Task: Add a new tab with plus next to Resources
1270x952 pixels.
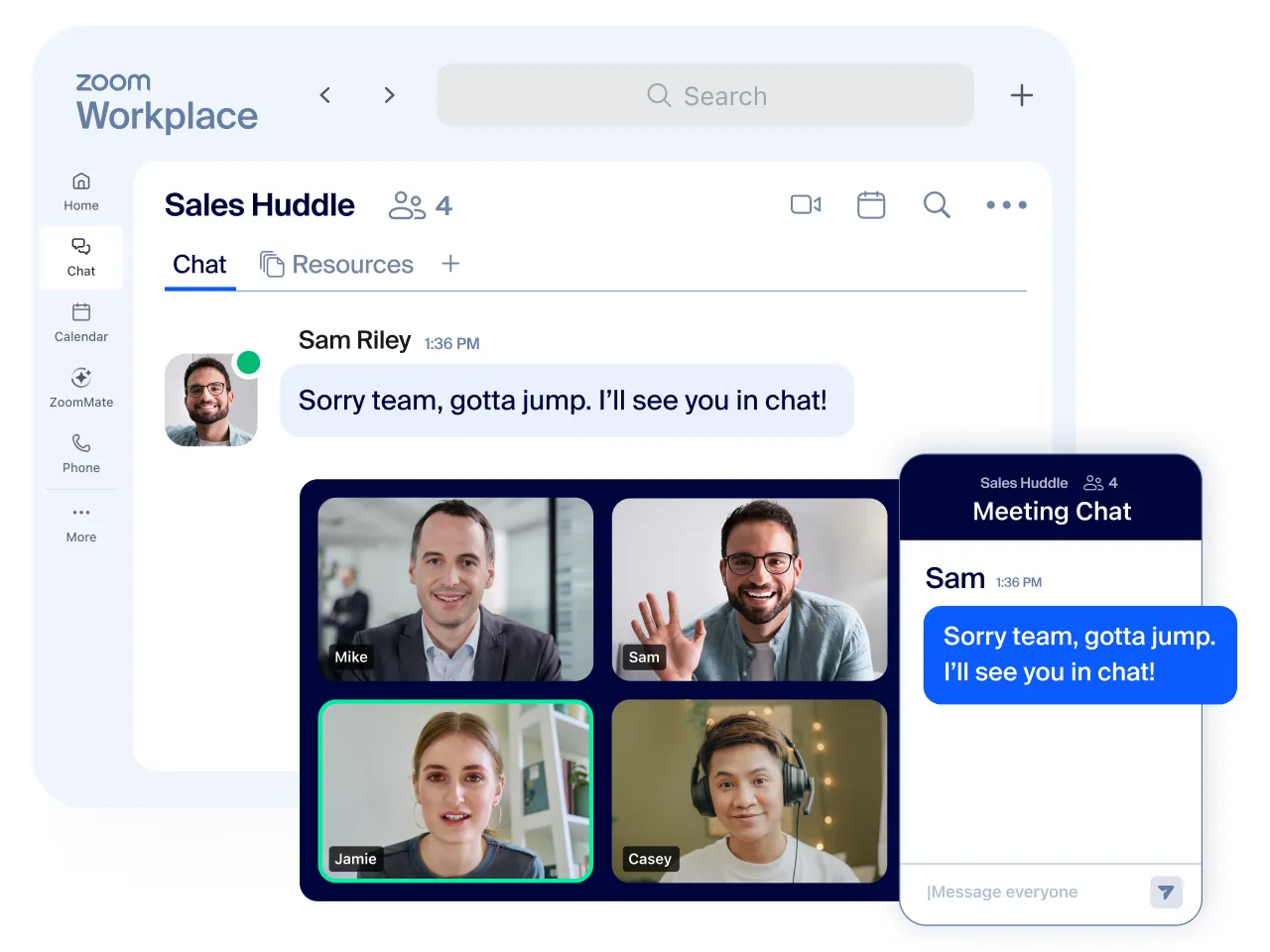Action: pyautogui.click(x=450, y=264)
